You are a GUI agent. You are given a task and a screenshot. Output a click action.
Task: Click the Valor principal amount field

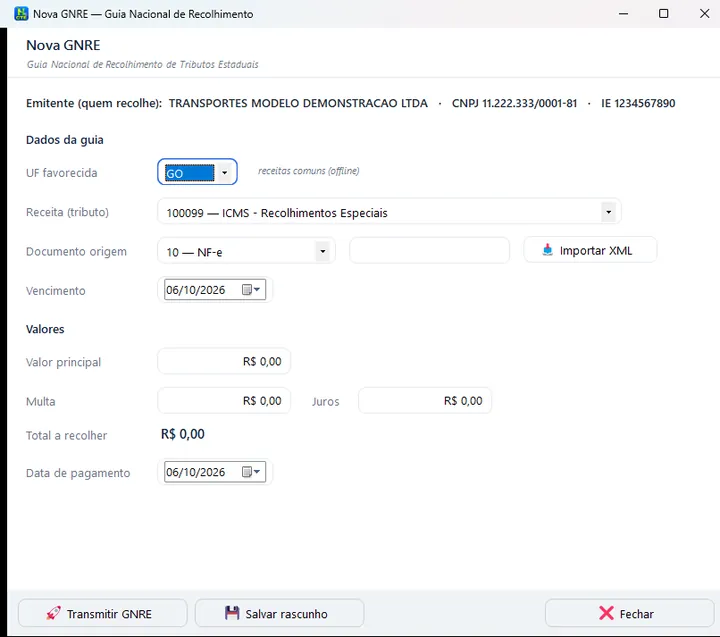tap(224, 361)
